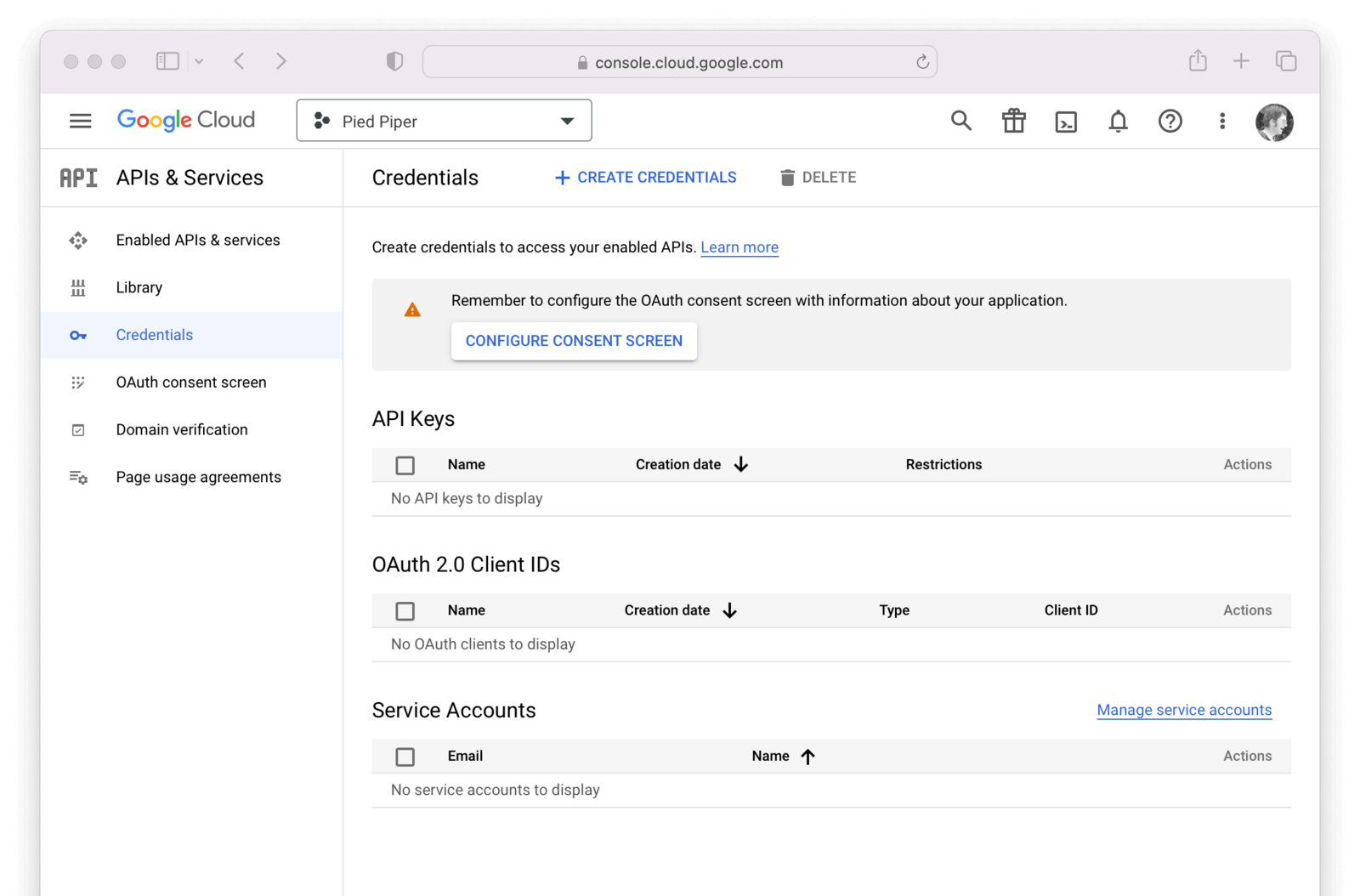Open the Pied Piper project selector dropdown
The image size is (1360, 896).
pyautogui.click(x=444, y=121)
